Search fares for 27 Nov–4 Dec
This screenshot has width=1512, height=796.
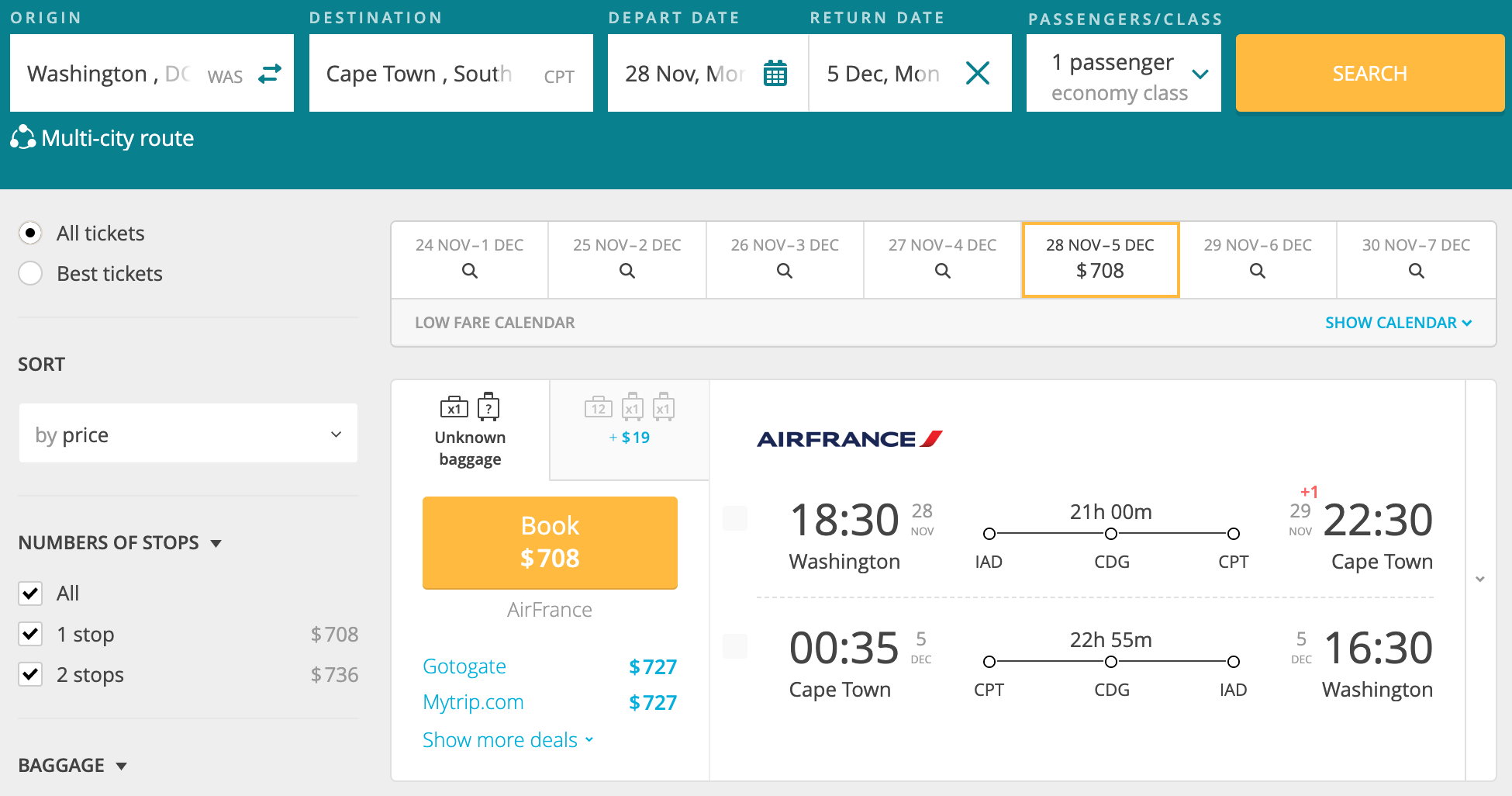(942, 260)
